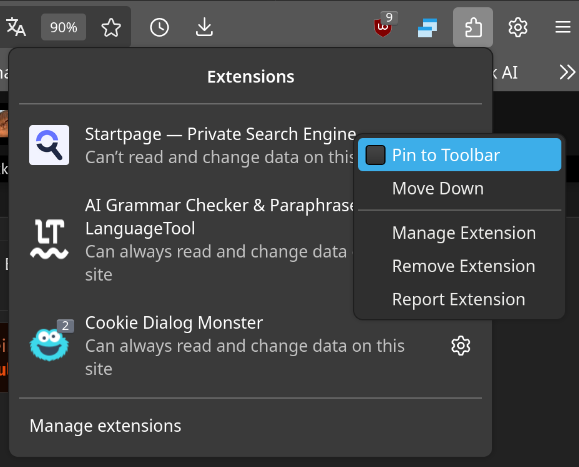Open Cookie Dialog Monster gear settings
This screenshot has height=467, width=579.
(460, 346)
